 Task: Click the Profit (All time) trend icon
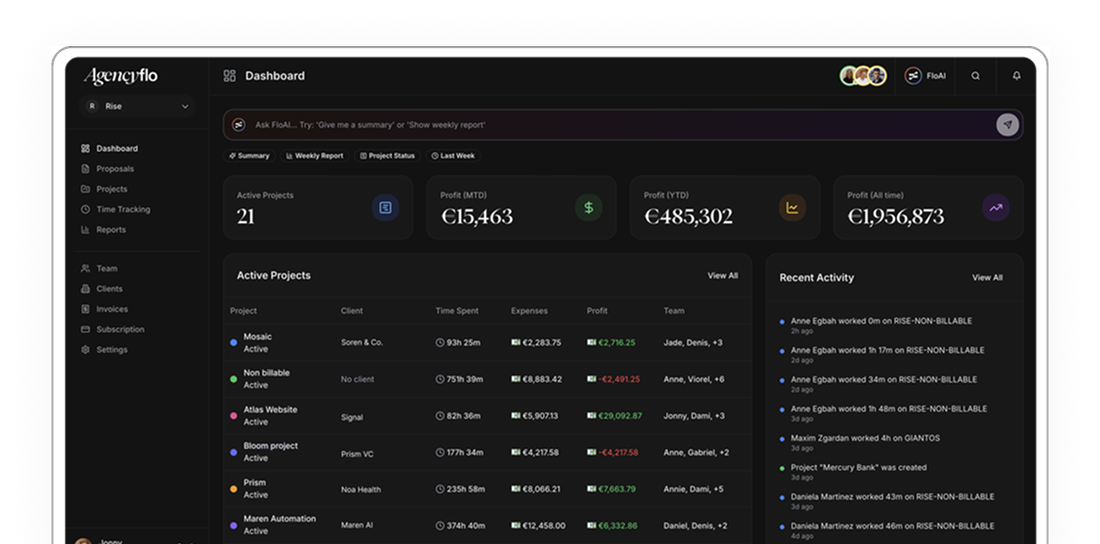(x=995, y=208)
